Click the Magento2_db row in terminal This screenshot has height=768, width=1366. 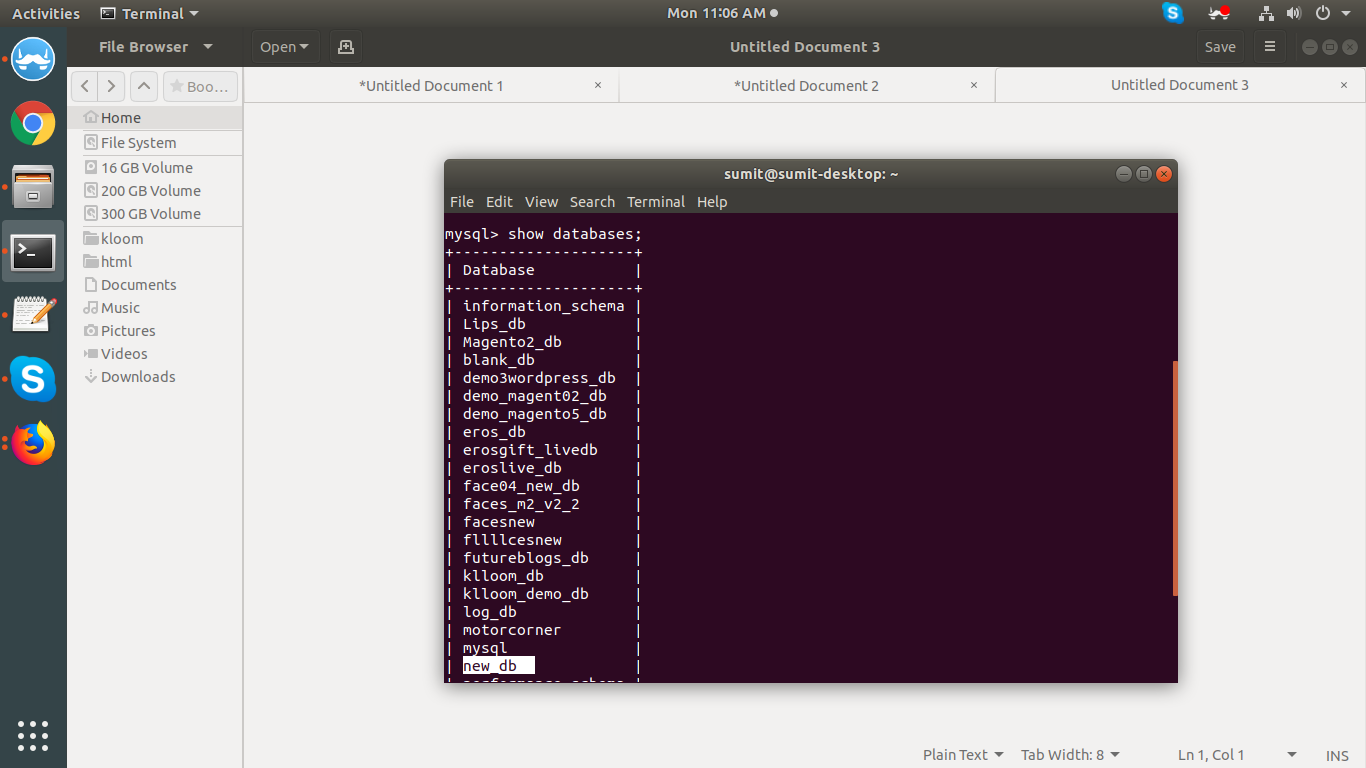(x=512, y=342)
